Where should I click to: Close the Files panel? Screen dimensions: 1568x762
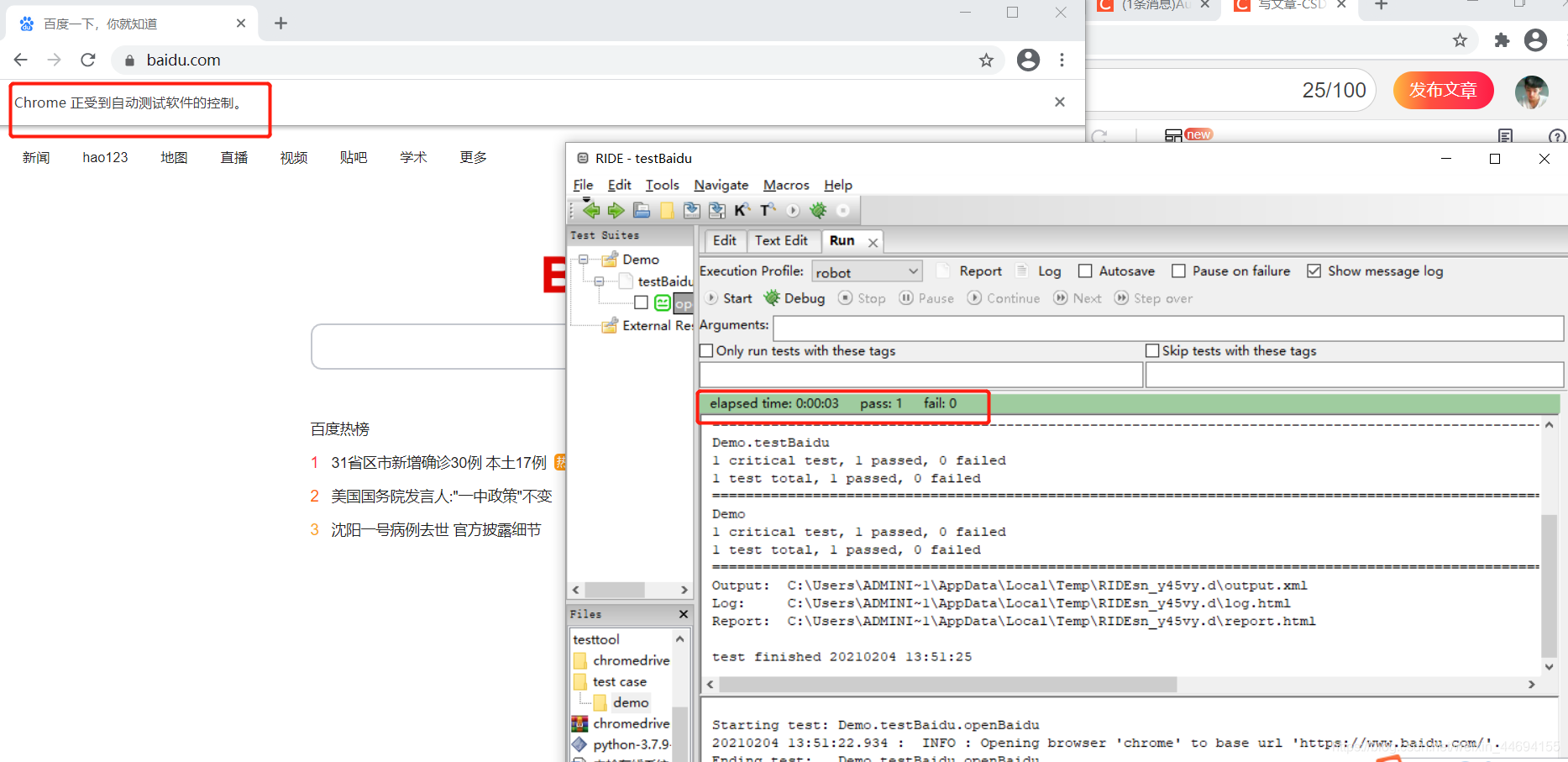683,614
